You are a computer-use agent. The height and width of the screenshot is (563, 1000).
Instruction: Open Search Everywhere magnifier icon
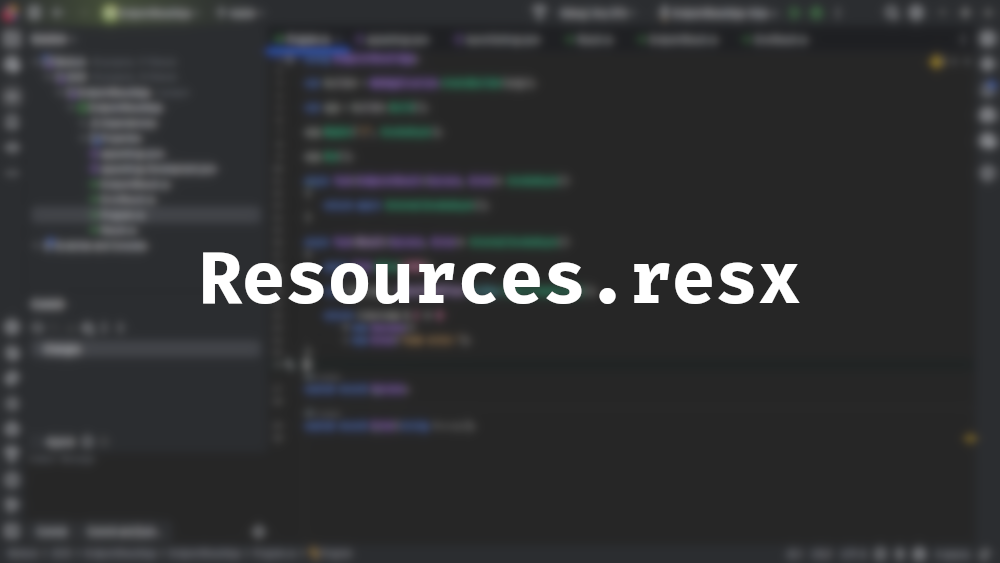point(892,13)
